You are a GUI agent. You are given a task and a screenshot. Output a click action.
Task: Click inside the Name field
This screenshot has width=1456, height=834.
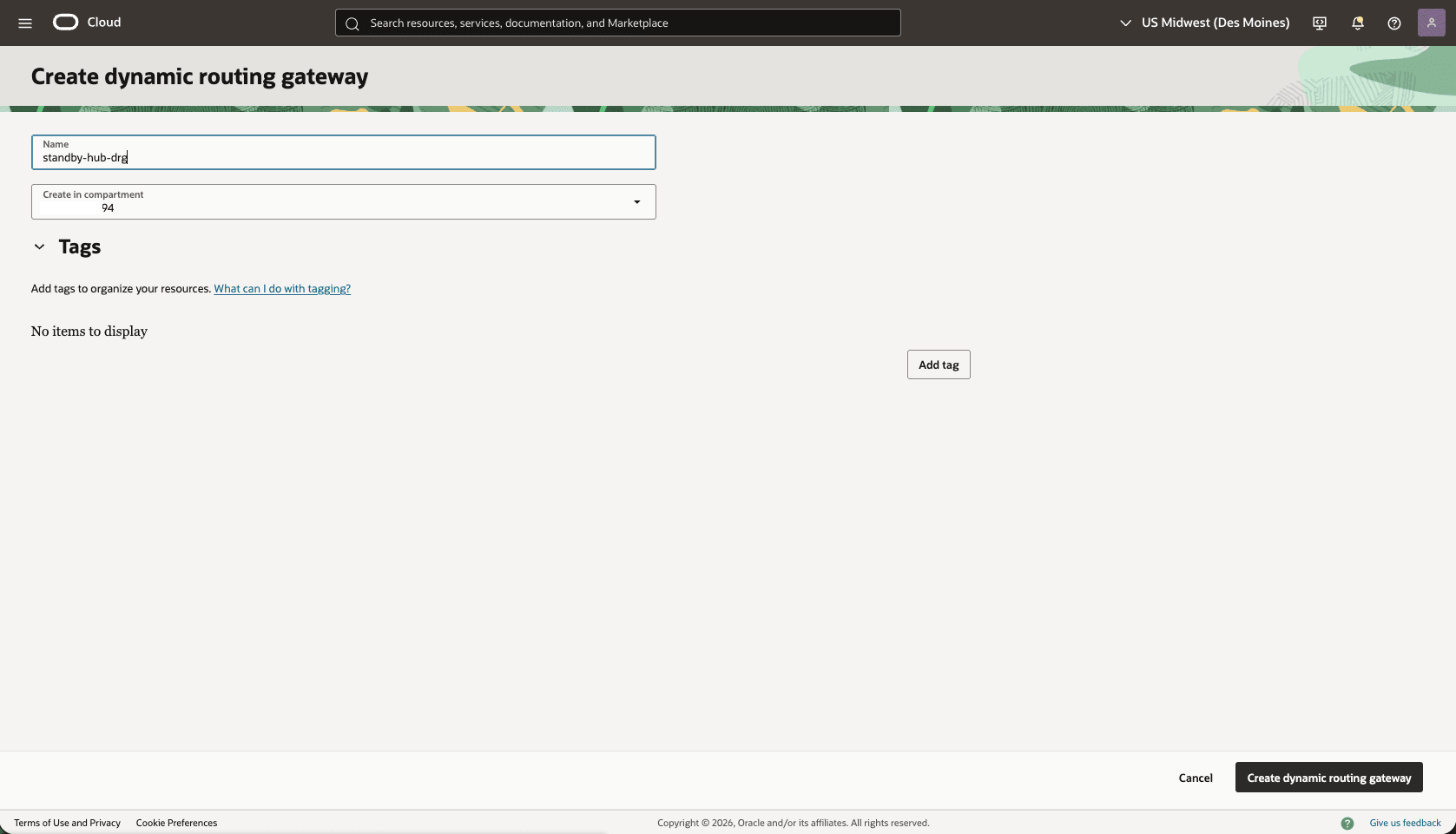coord(343,157)
